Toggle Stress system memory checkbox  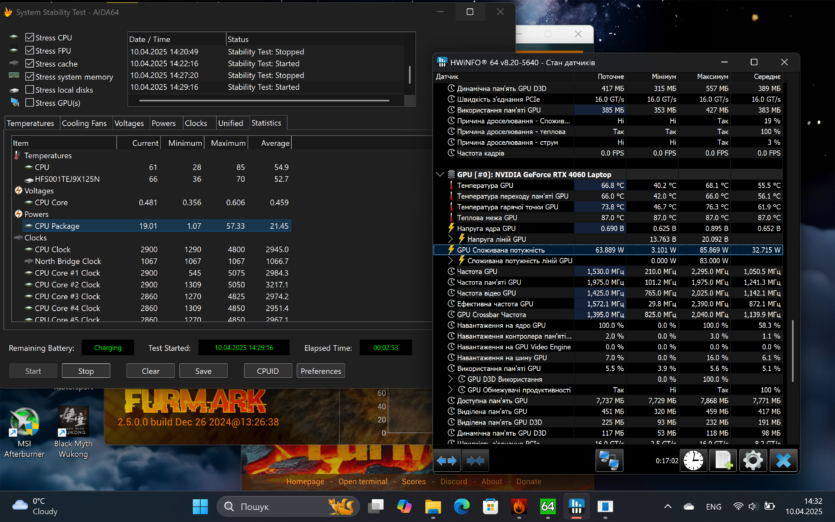(x=30, y=77)
